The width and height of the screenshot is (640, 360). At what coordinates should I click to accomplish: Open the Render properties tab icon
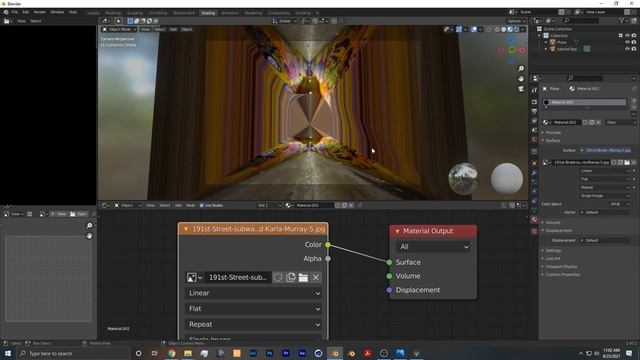click(534, 102)
